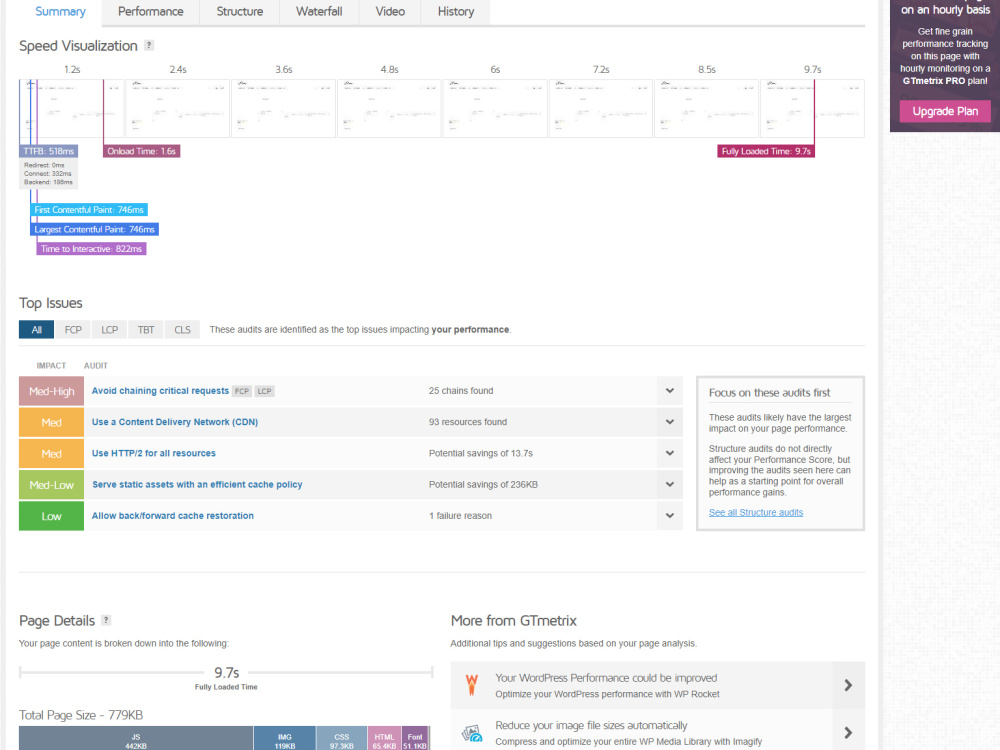Click the IMG 119KB page size segment
This screenshot has height=750, width=1000.
284,740
